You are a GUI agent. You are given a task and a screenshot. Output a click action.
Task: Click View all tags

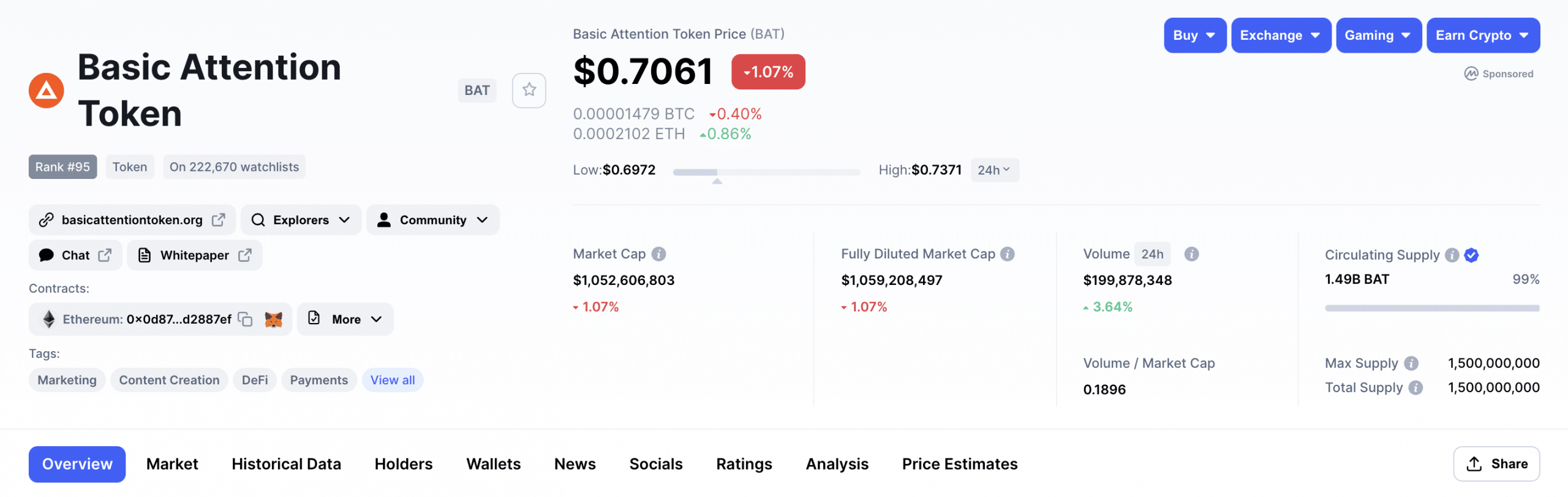[x=393, y=381]
